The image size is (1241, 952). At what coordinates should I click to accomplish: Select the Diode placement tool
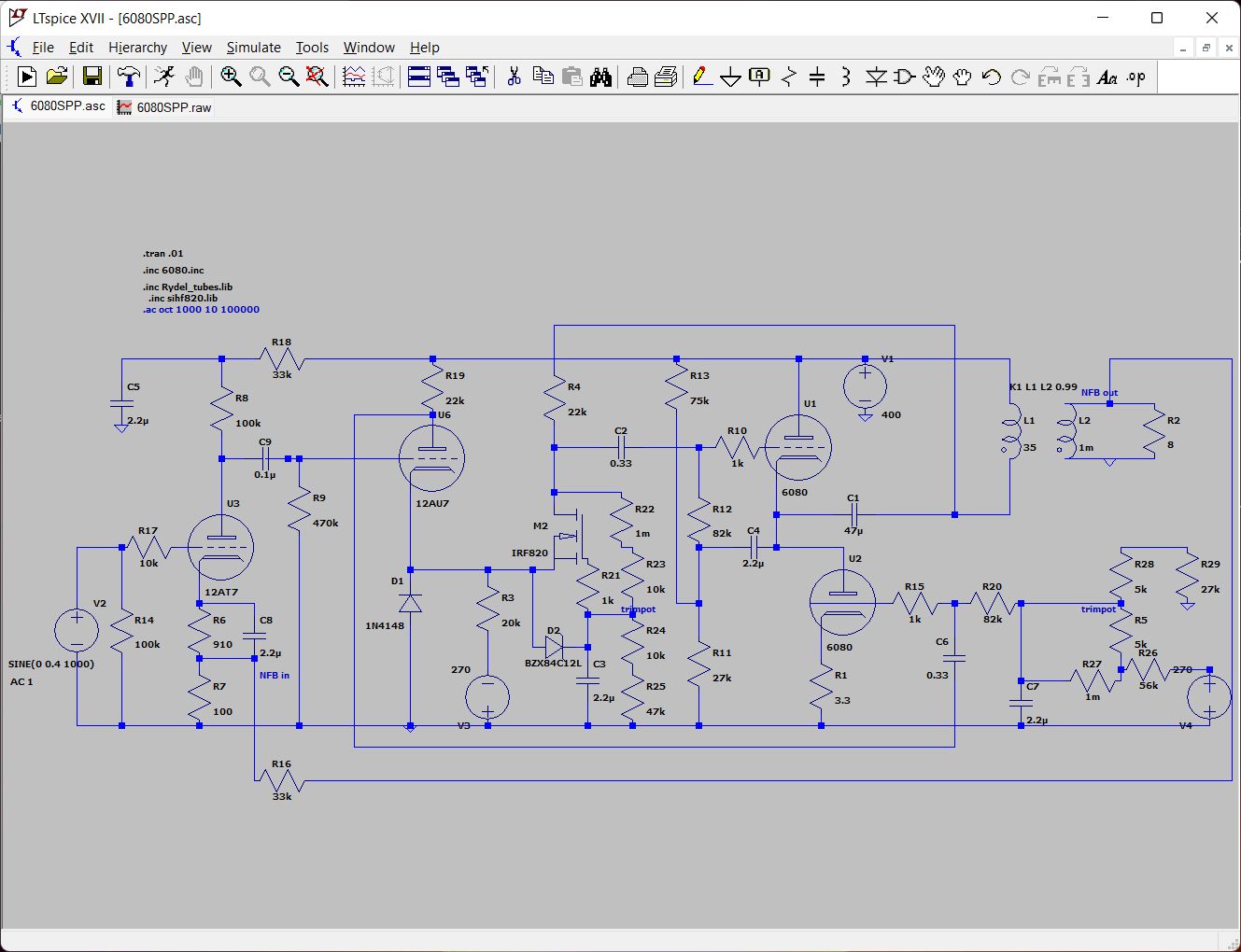pos(876,77)
